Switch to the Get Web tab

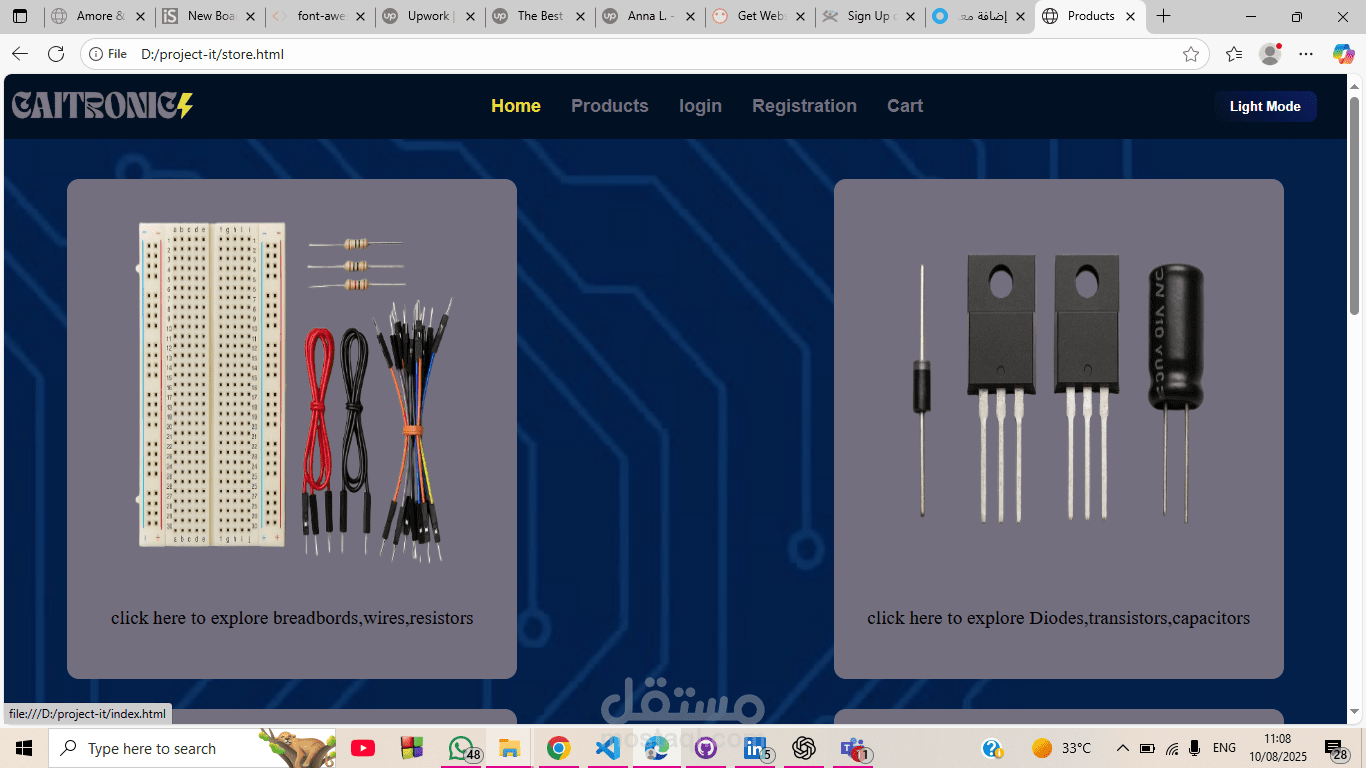[x=758, y=16]
